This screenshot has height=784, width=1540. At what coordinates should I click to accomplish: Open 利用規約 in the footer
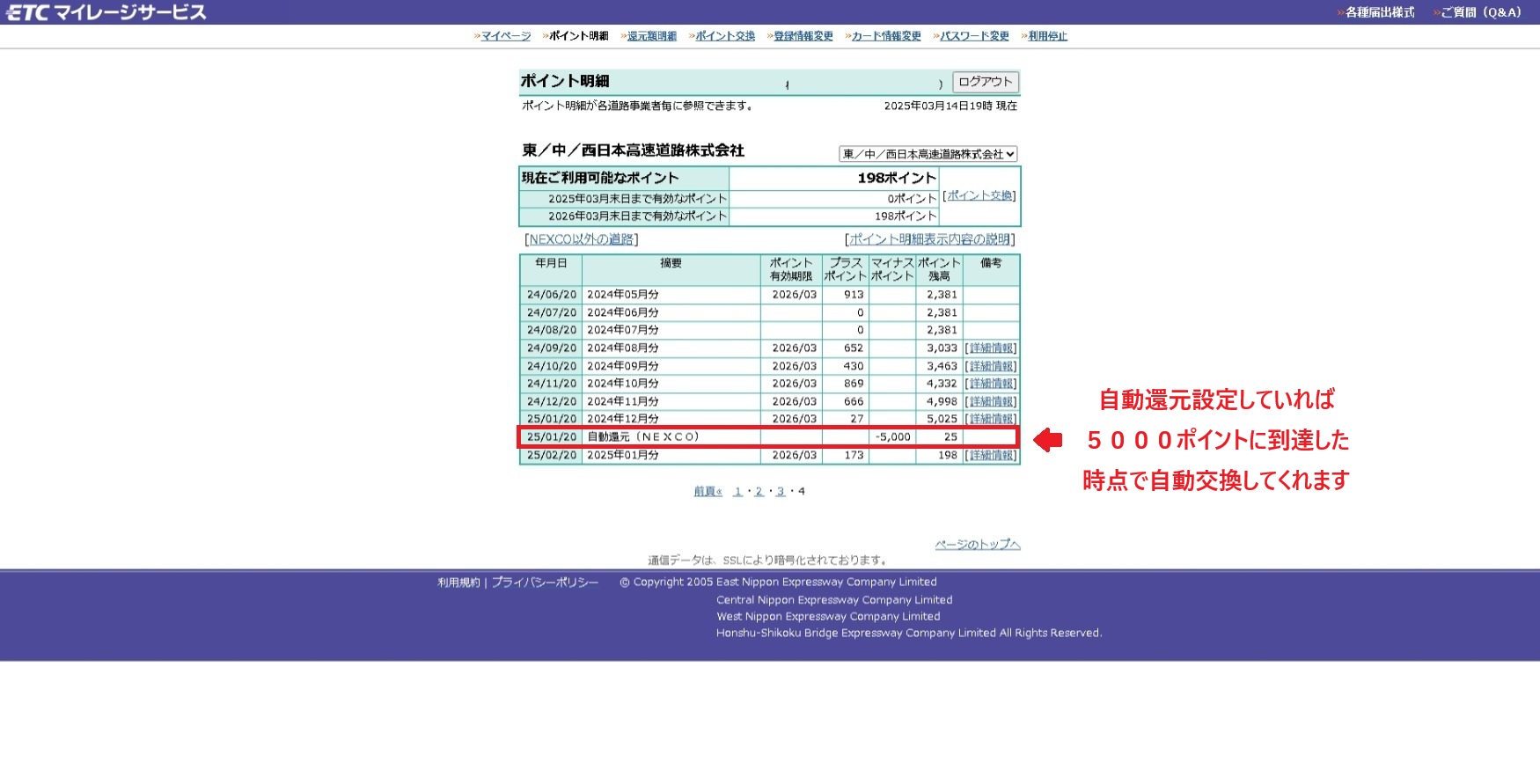click(x=458, y=583)
